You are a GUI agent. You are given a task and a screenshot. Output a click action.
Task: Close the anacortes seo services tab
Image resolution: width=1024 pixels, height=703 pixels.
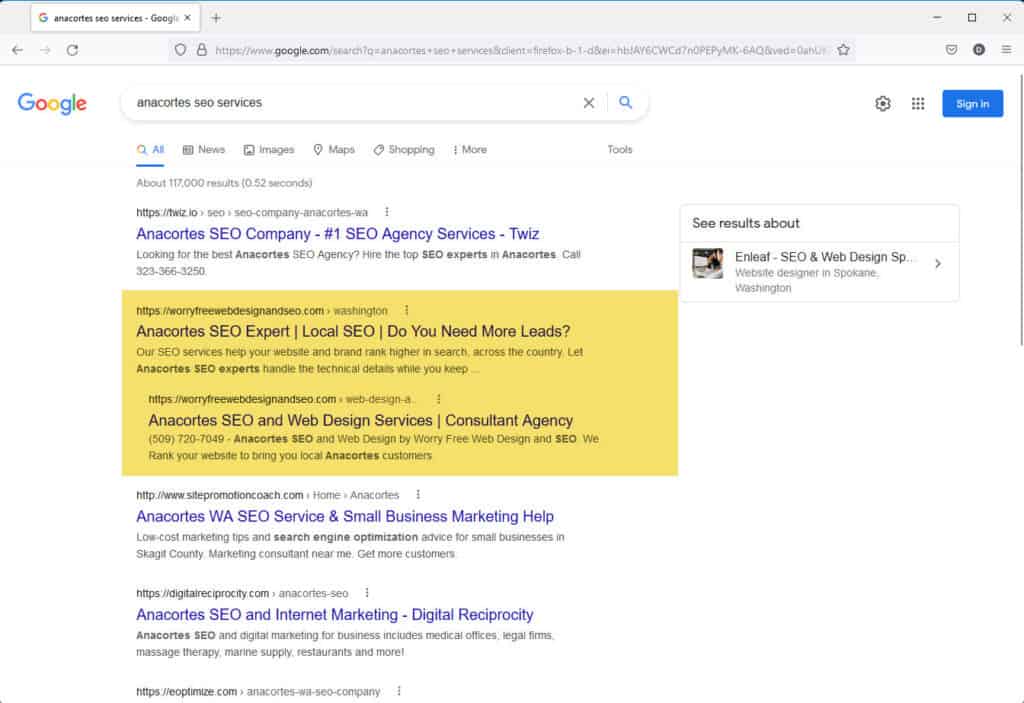click(187, 18)
